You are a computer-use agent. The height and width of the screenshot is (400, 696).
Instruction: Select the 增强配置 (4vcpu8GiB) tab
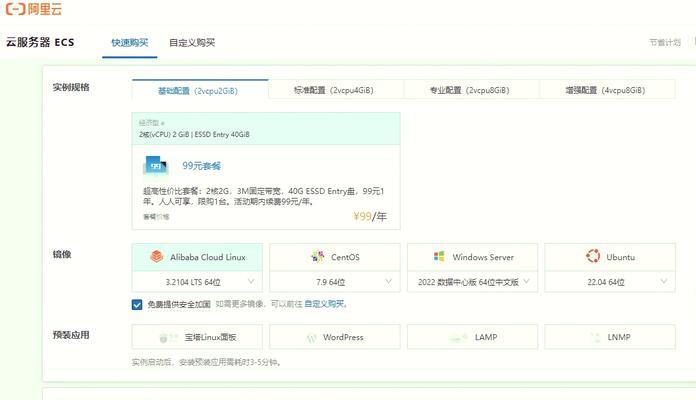(x=607, y=90)
